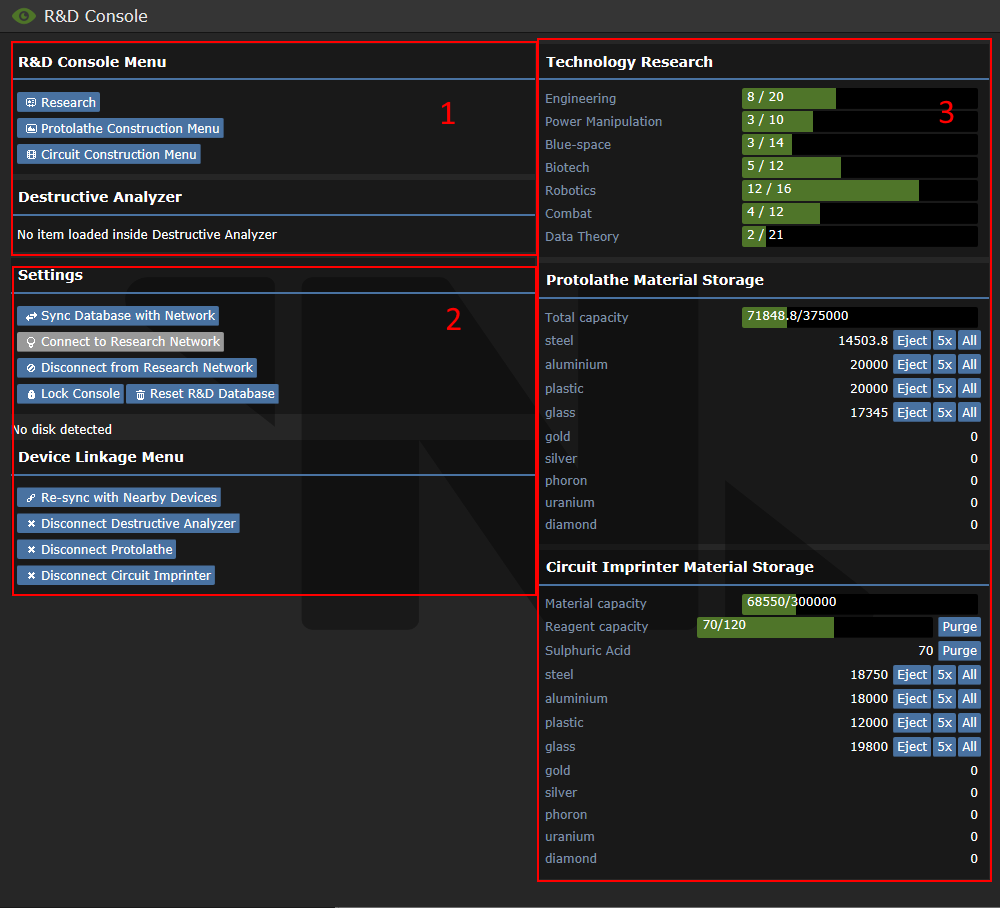Screen dimensions: 1000x908
Task: Eject 5x aluminium from Protolathe
Action: point(944,365)
